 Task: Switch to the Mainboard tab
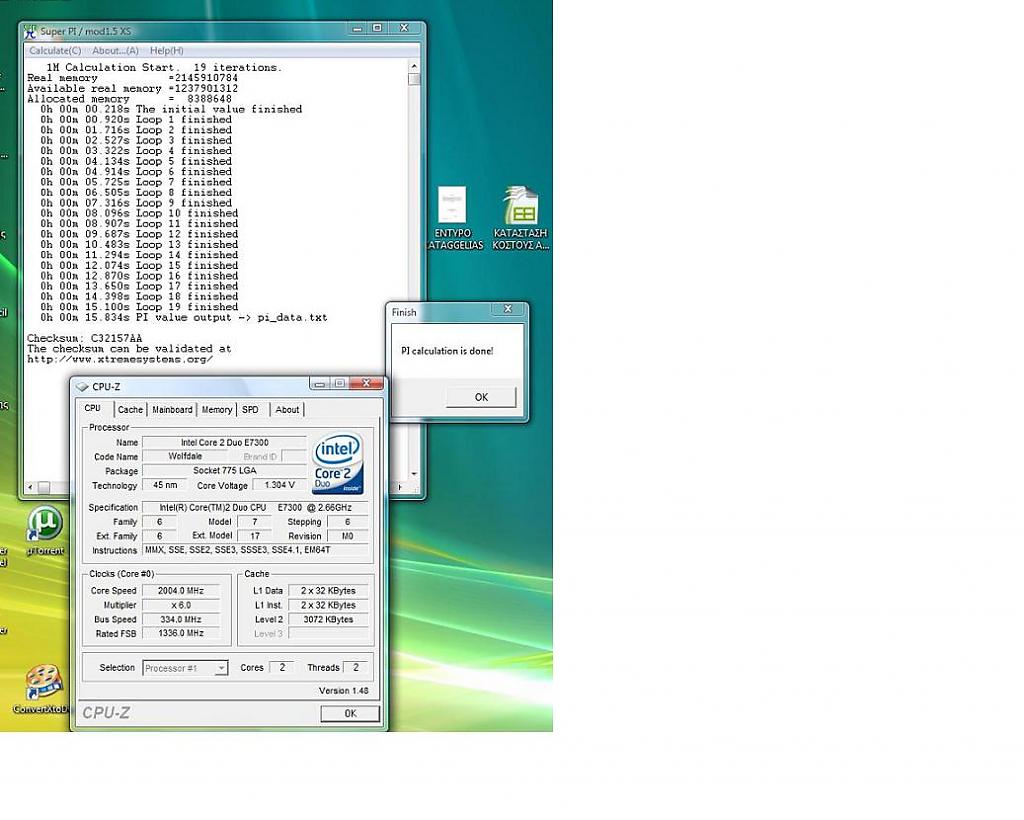pos(172,410)
